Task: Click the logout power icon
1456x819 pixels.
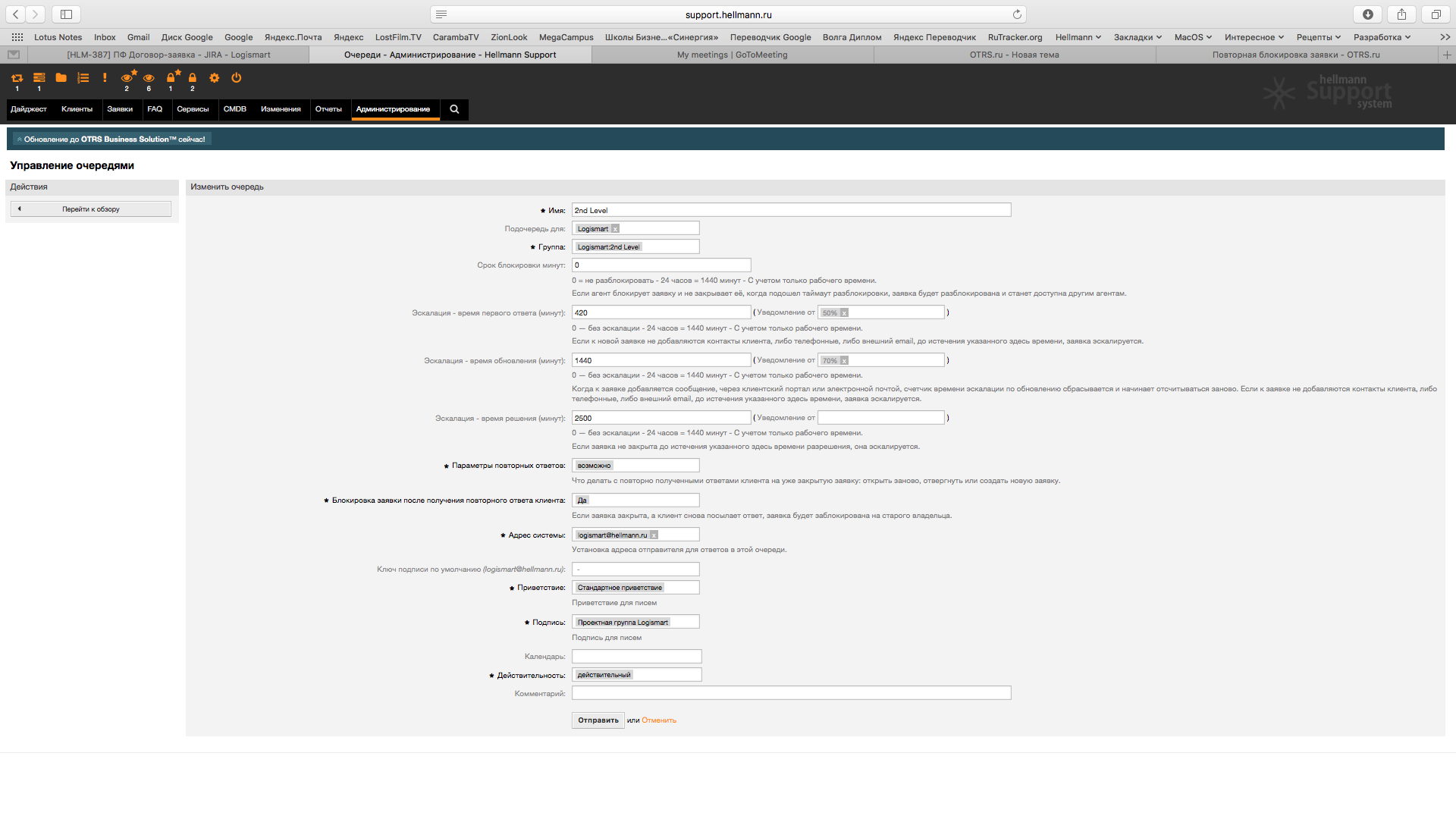Action: [237, 78]
